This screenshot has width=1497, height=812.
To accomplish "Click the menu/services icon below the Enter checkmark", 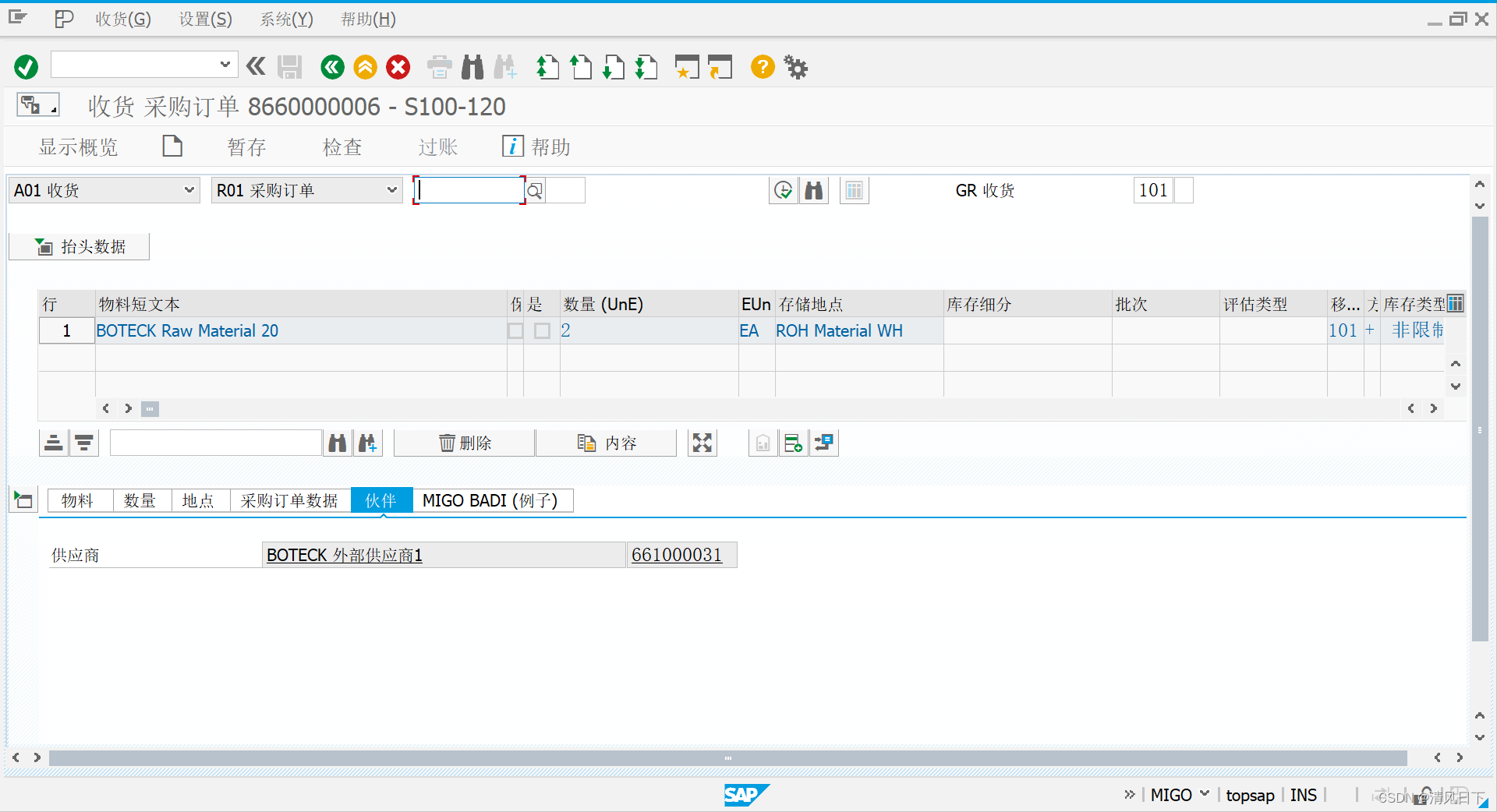I will point(37,104).
